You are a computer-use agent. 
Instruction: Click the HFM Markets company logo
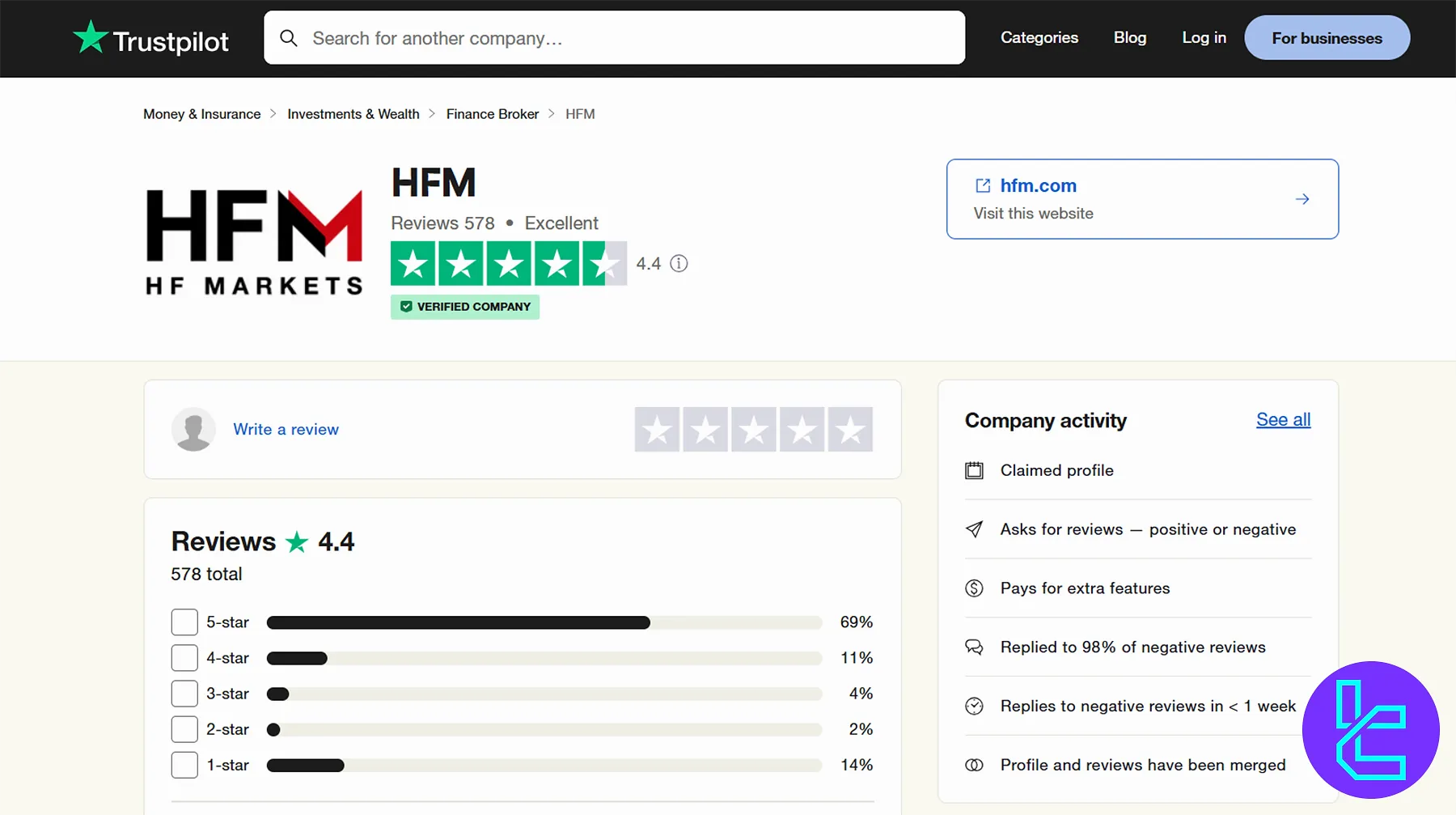254,242
